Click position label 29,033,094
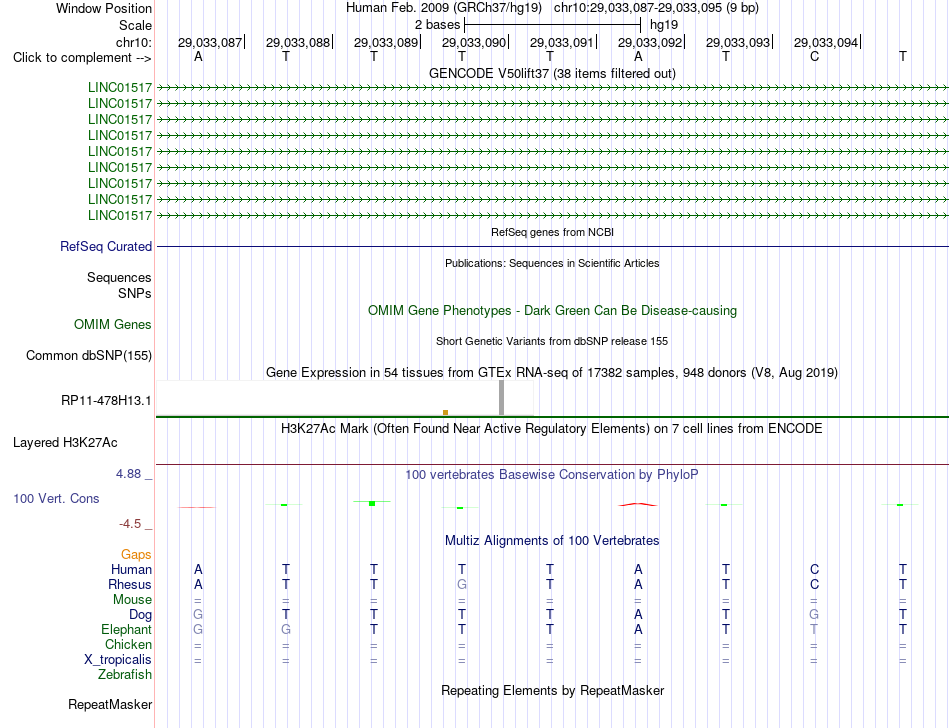Image resolution: width=950 pixels, height=728 pixels. pyautogui.click(x=826, y=42)
